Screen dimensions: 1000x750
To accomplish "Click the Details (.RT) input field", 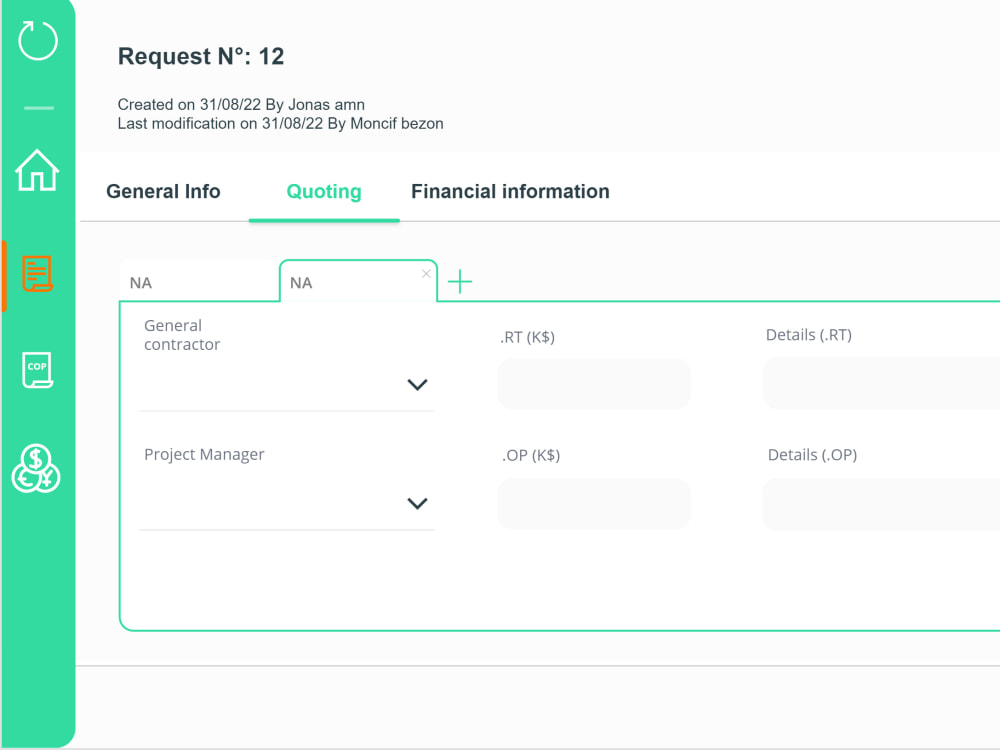I will (881, 383).
